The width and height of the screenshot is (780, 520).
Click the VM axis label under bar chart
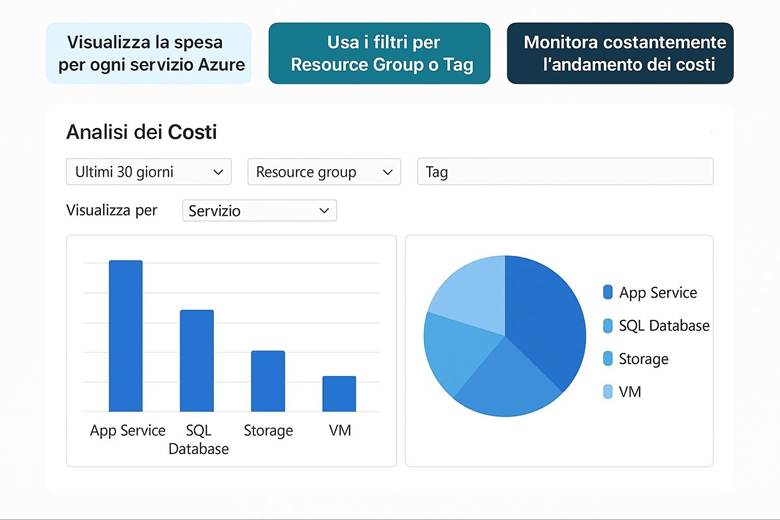tap(340, 430)
